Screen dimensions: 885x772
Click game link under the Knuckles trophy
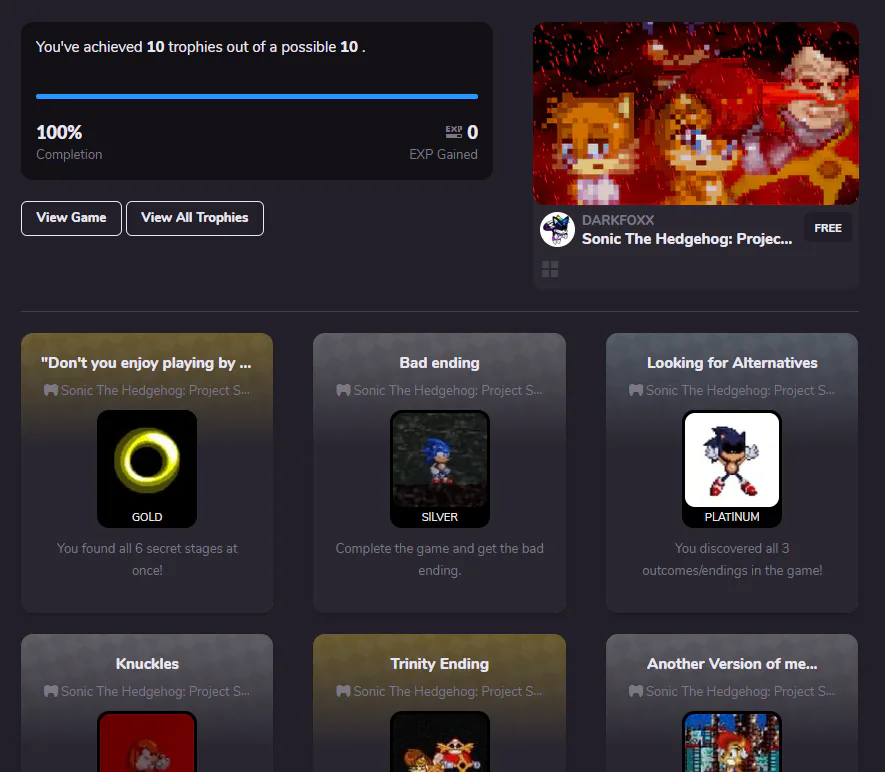tap(155, 691)
